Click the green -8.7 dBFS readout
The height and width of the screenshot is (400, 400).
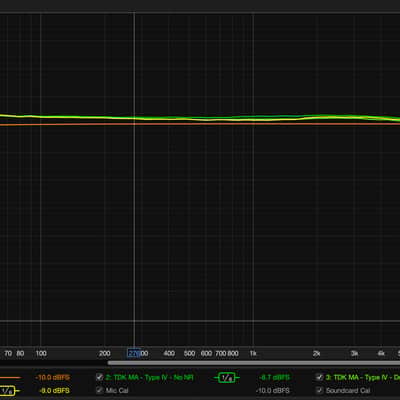(274, 378)
